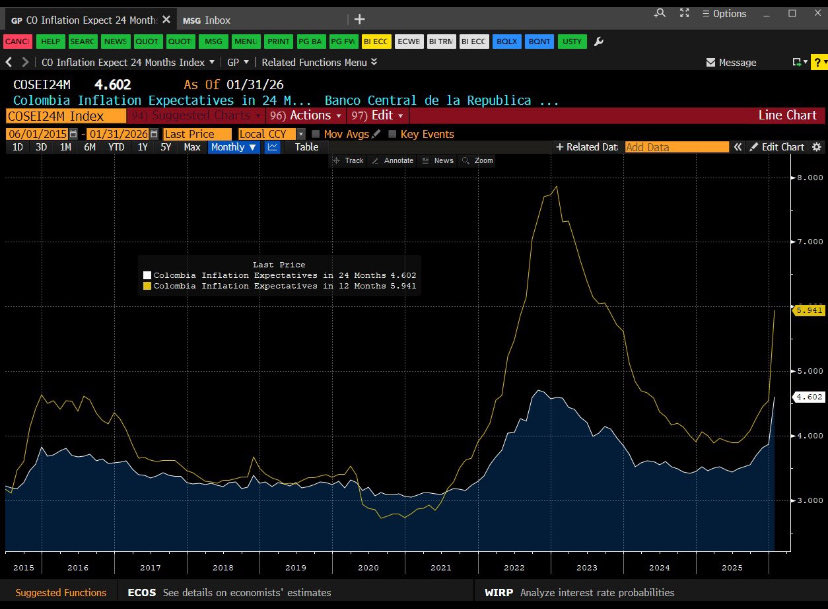Switch to Table view
The image size is (828, 609).
point(306,147)
